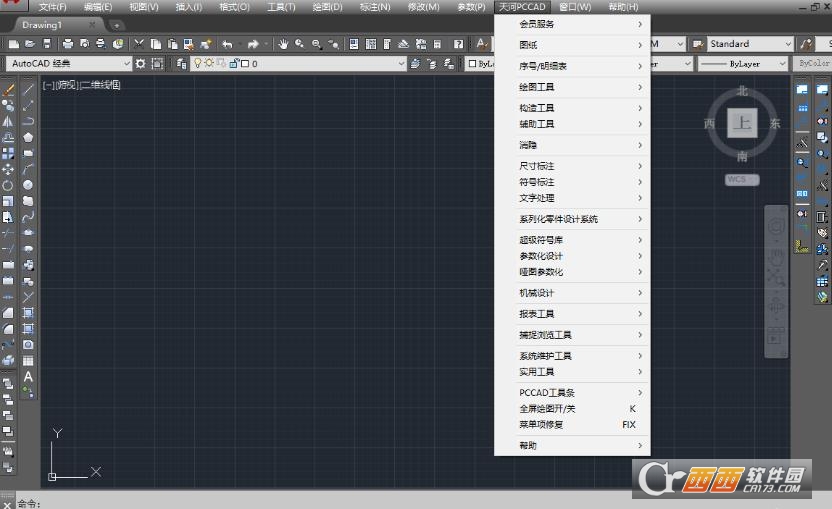The image size is (832, 509).
Task: Click the Help question mark icon
Action: 458,44
